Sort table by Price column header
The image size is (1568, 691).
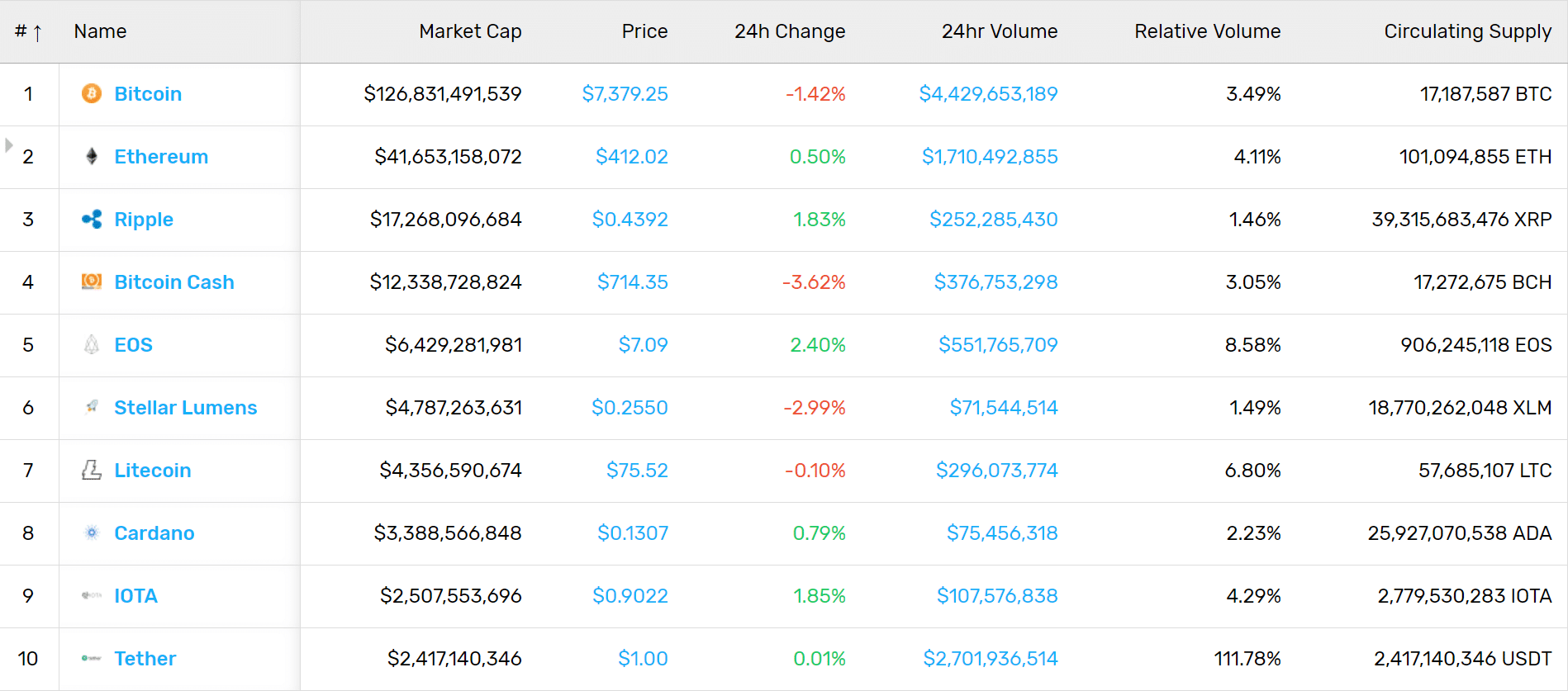click(644, 31)
